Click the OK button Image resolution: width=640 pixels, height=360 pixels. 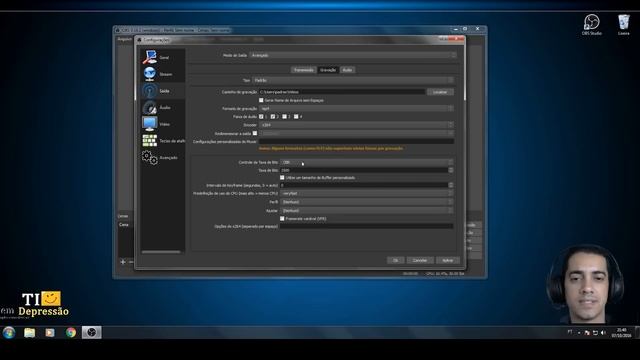tap(396, 260)
